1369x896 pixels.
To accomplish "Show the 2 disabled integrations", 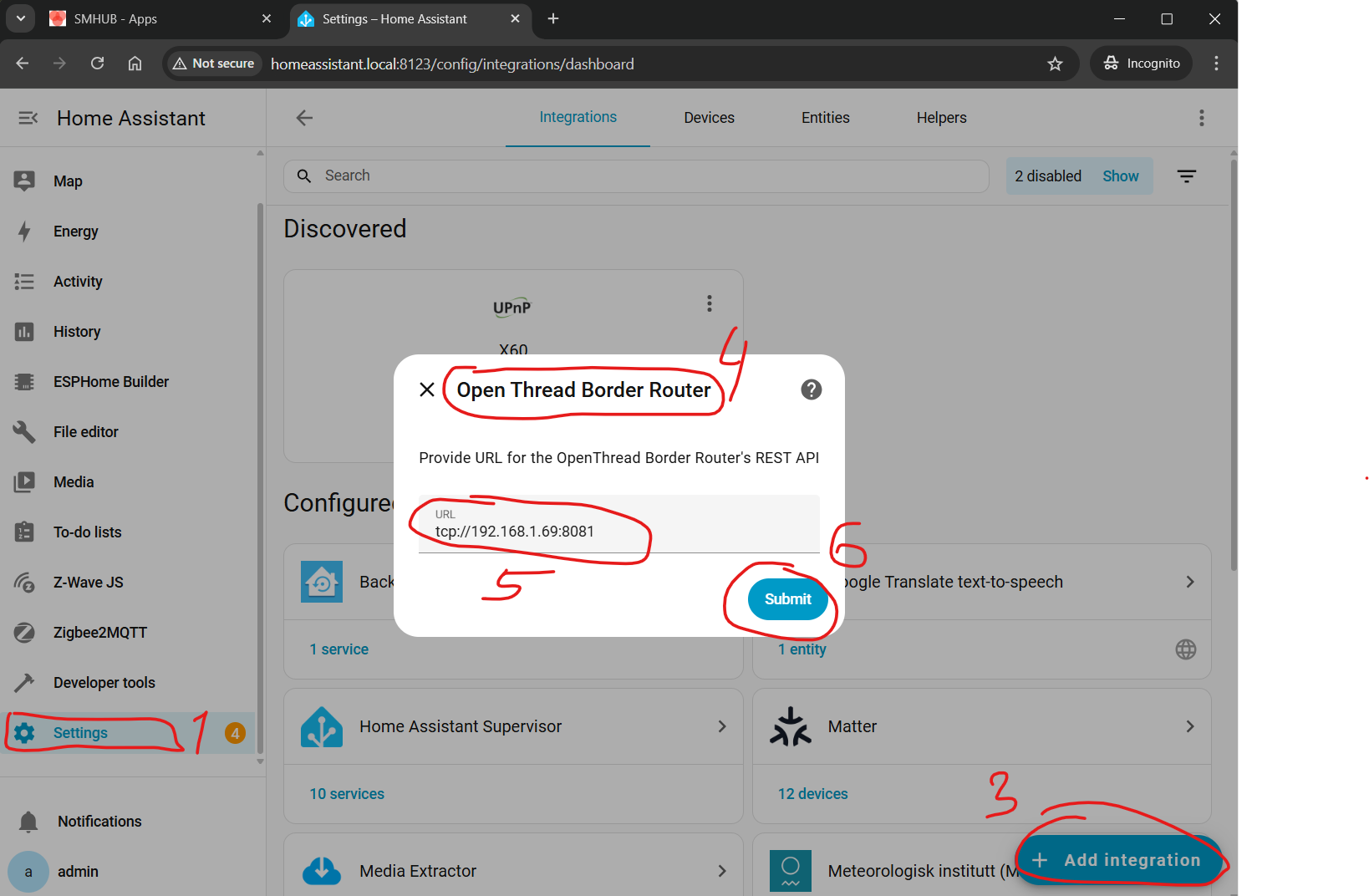I will coord(1120,176).
